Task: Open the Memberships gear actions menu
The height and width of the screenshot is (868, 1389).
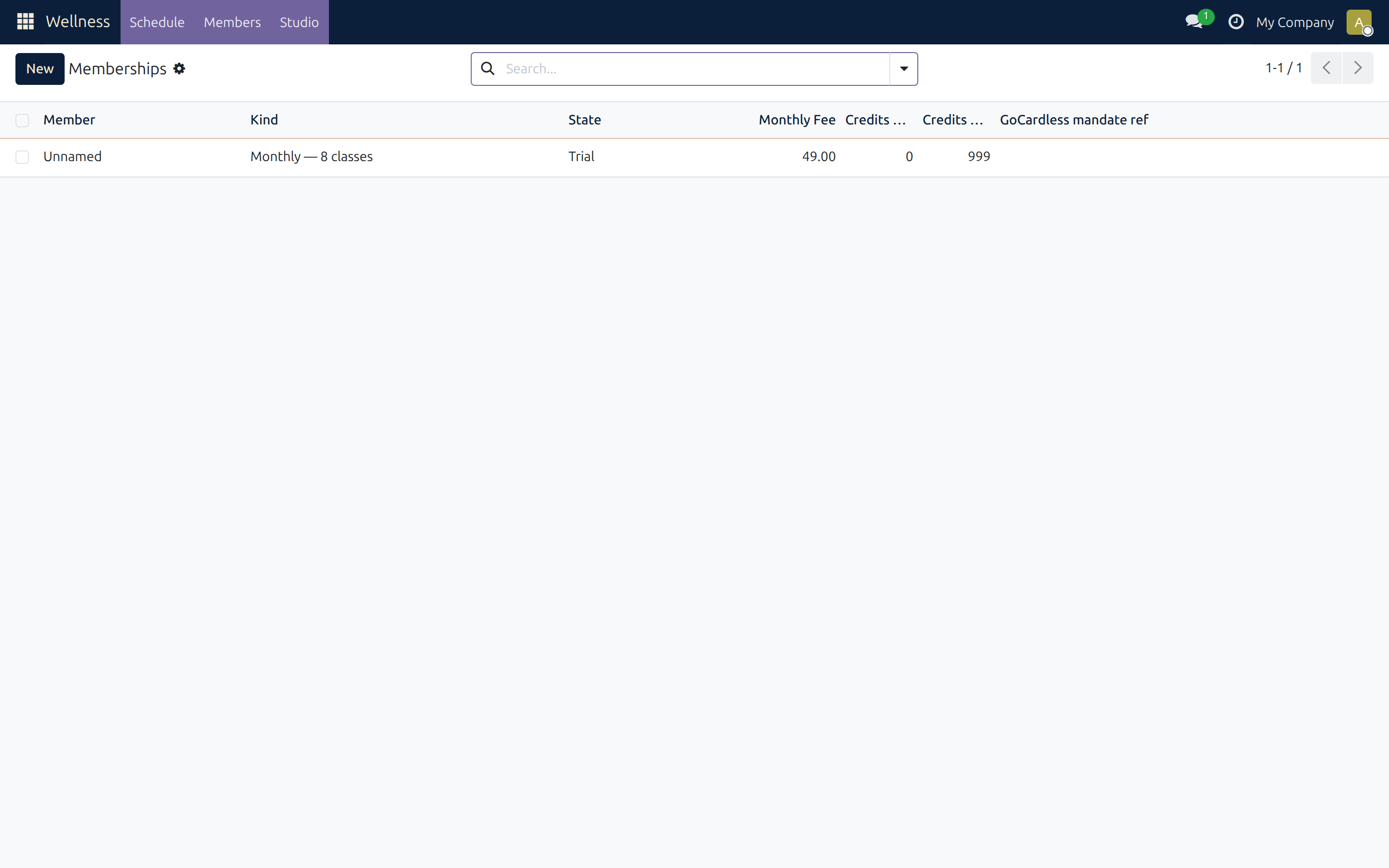Action: pos(179,69)
